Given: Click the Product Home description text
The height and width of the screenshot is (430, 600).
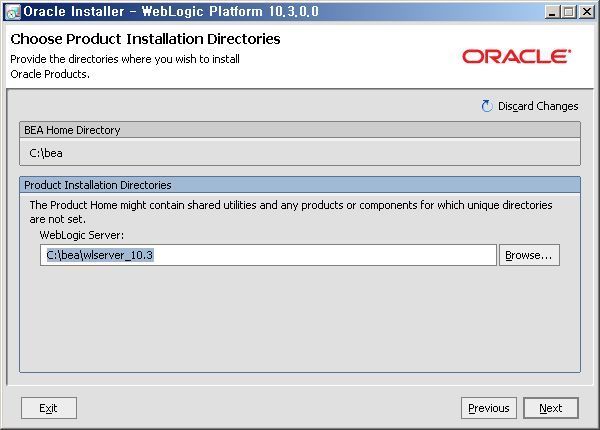Looking at the screenshot, I should pyautogui.click(x=291, y=212).
